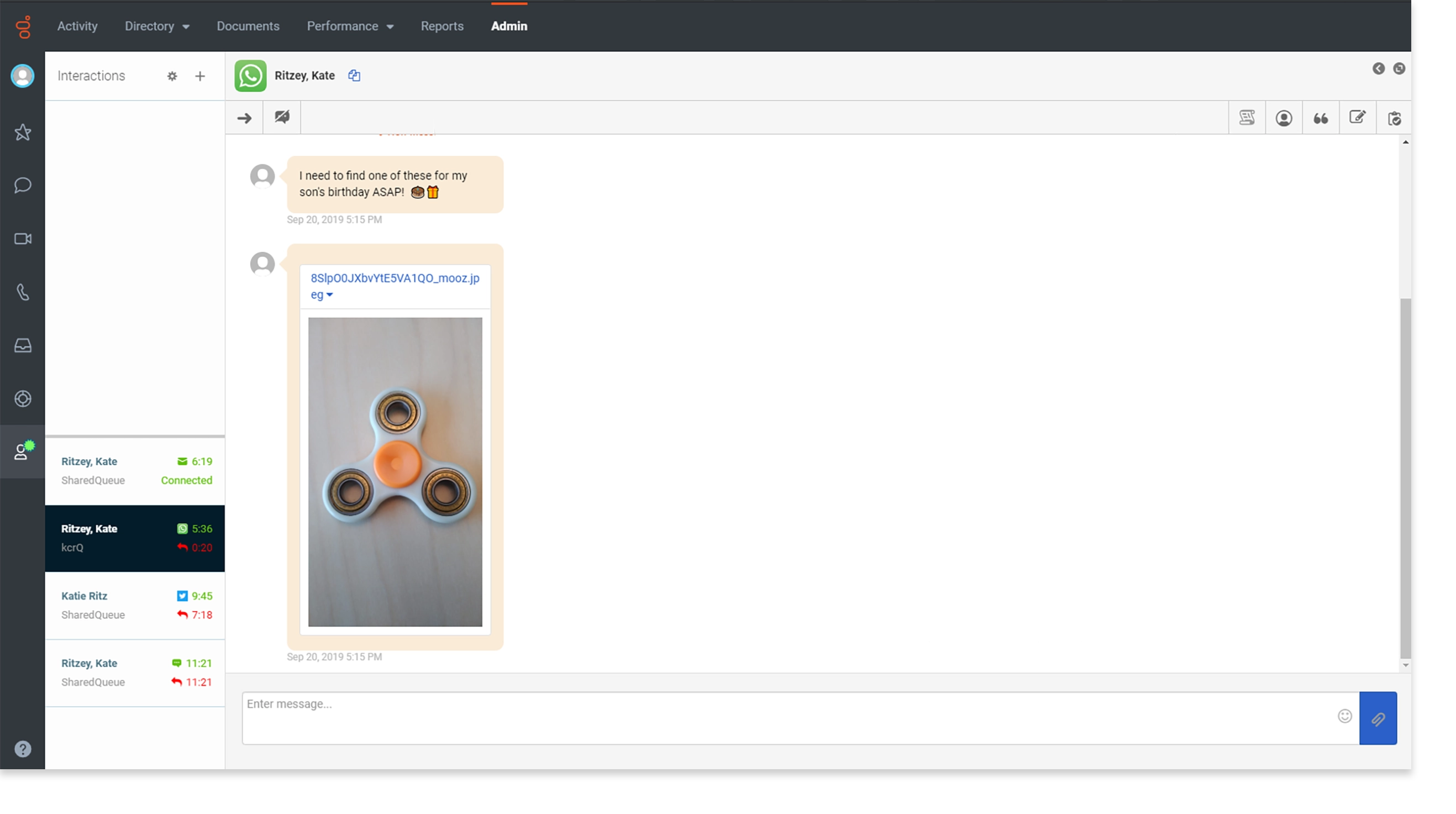Click the quote/wrap-up icon
The height and width of the screenshot is (814, 1456).
pos(1322,118)
